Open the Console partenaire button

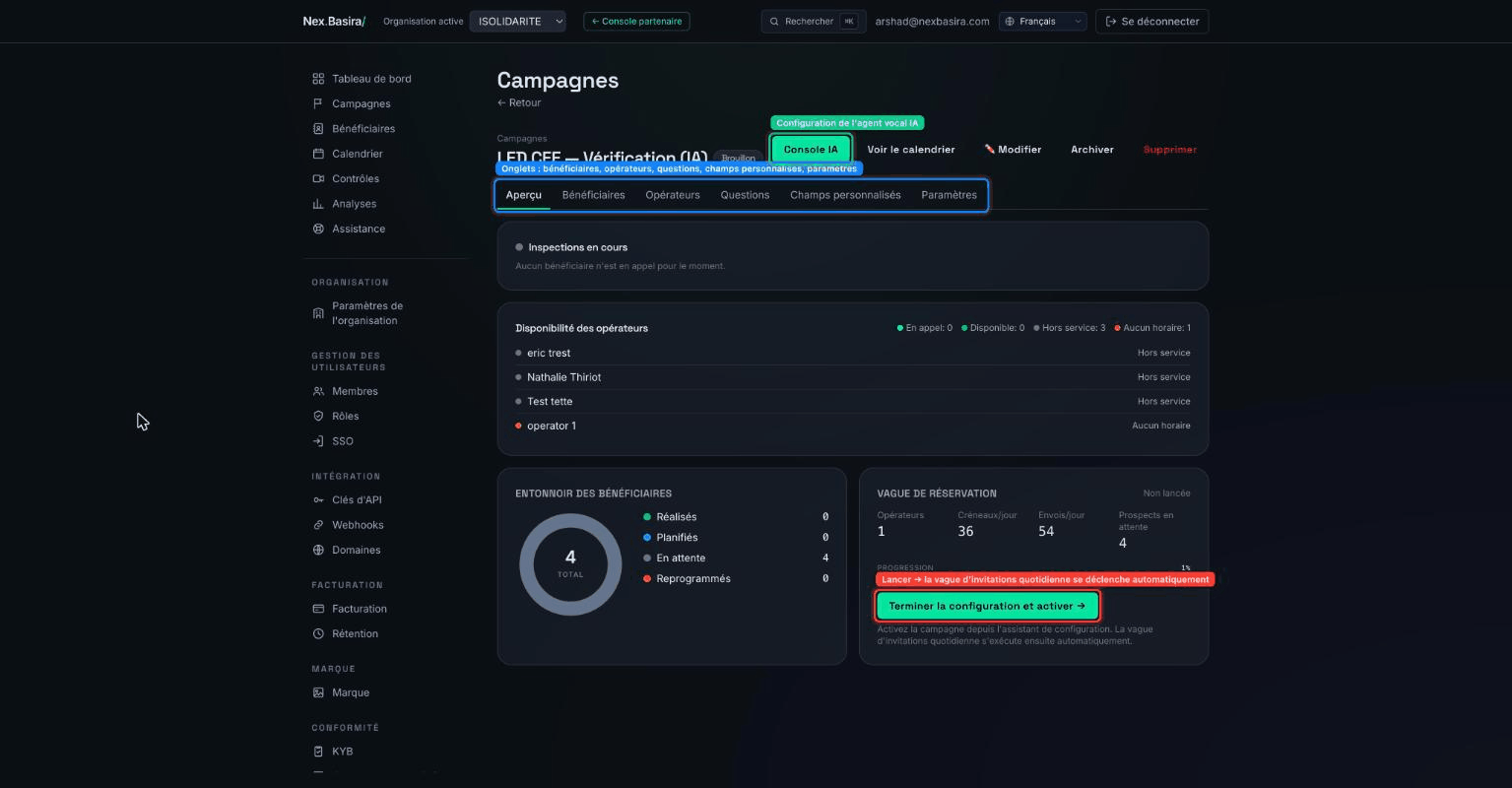click(x=636, y=21)
